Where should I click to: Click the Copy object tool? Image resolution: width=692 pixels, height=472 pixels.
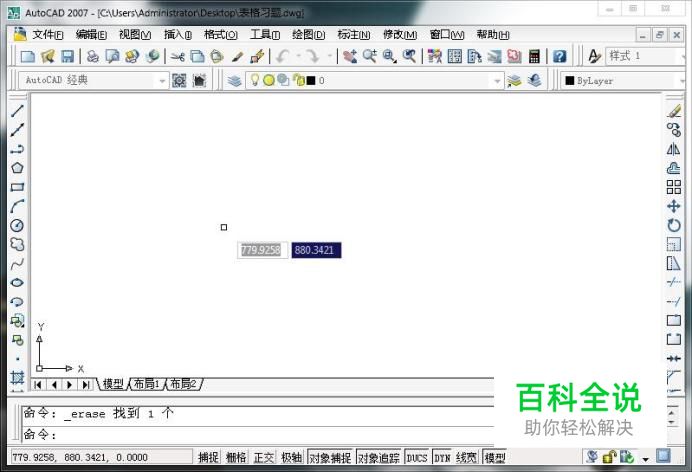[x=673, y=130]
